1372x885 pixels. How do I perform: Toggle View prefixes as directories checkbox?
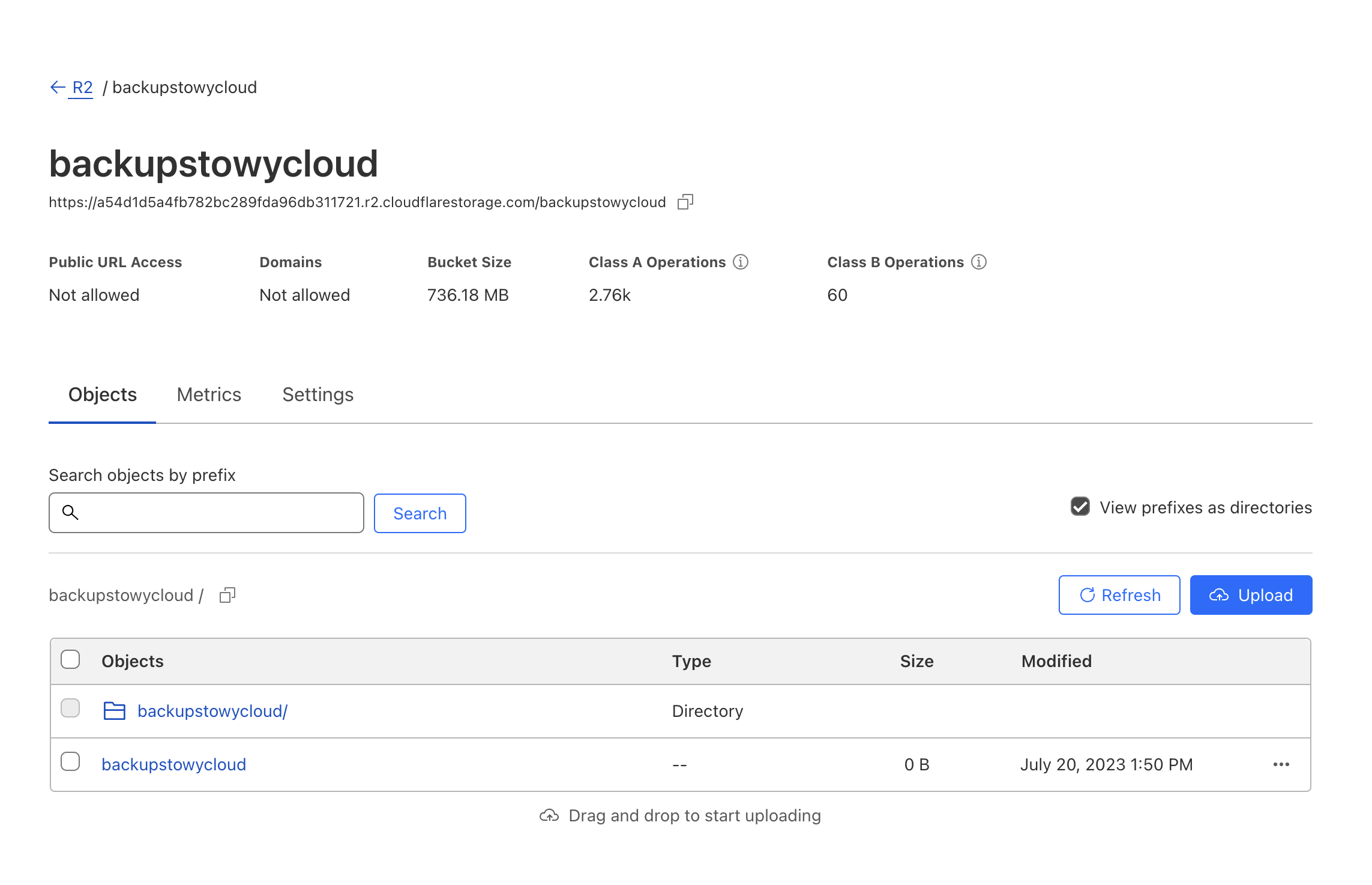(x=1080, y=507)
